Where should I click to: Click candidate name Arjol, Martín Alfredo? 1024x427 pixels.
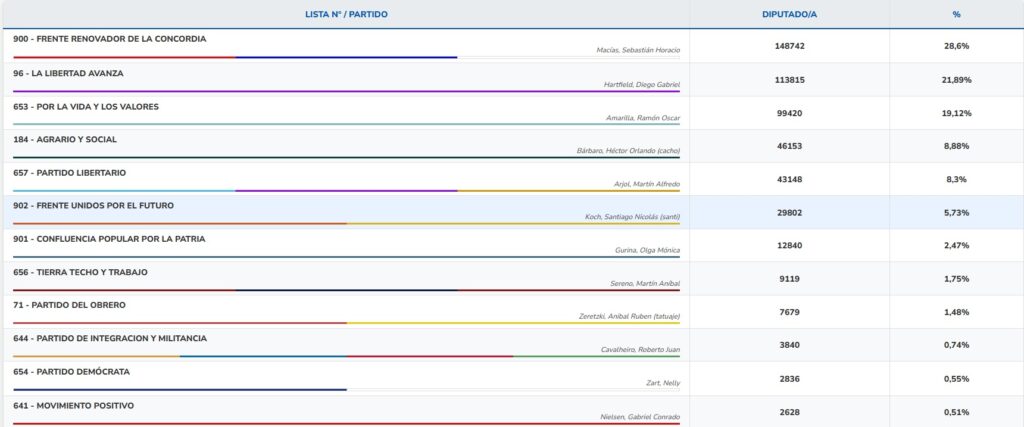(647, 184)
